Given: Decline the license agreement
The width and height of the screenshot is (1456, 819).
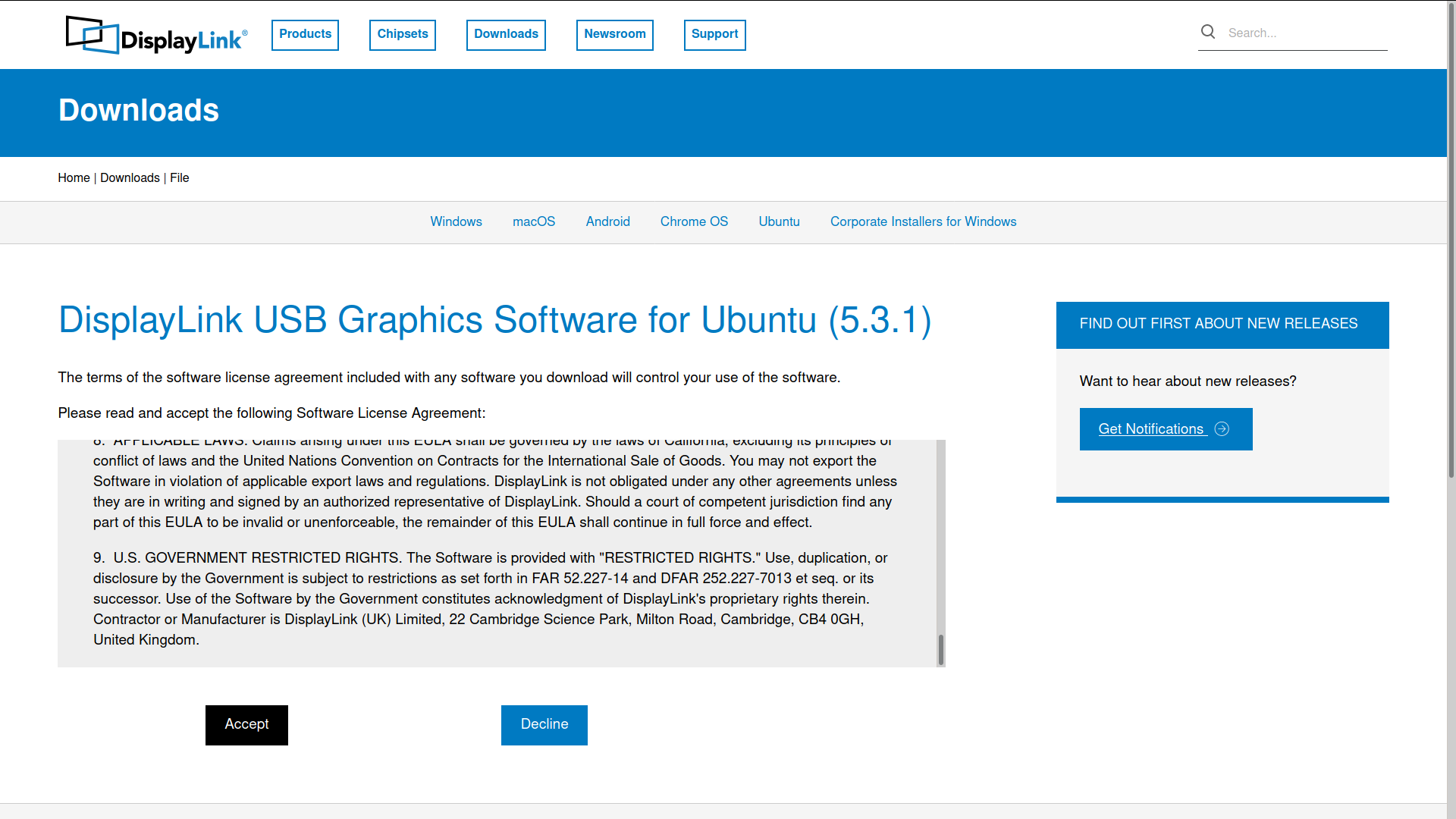Looking at the screenshot, I should coord(544,725).
